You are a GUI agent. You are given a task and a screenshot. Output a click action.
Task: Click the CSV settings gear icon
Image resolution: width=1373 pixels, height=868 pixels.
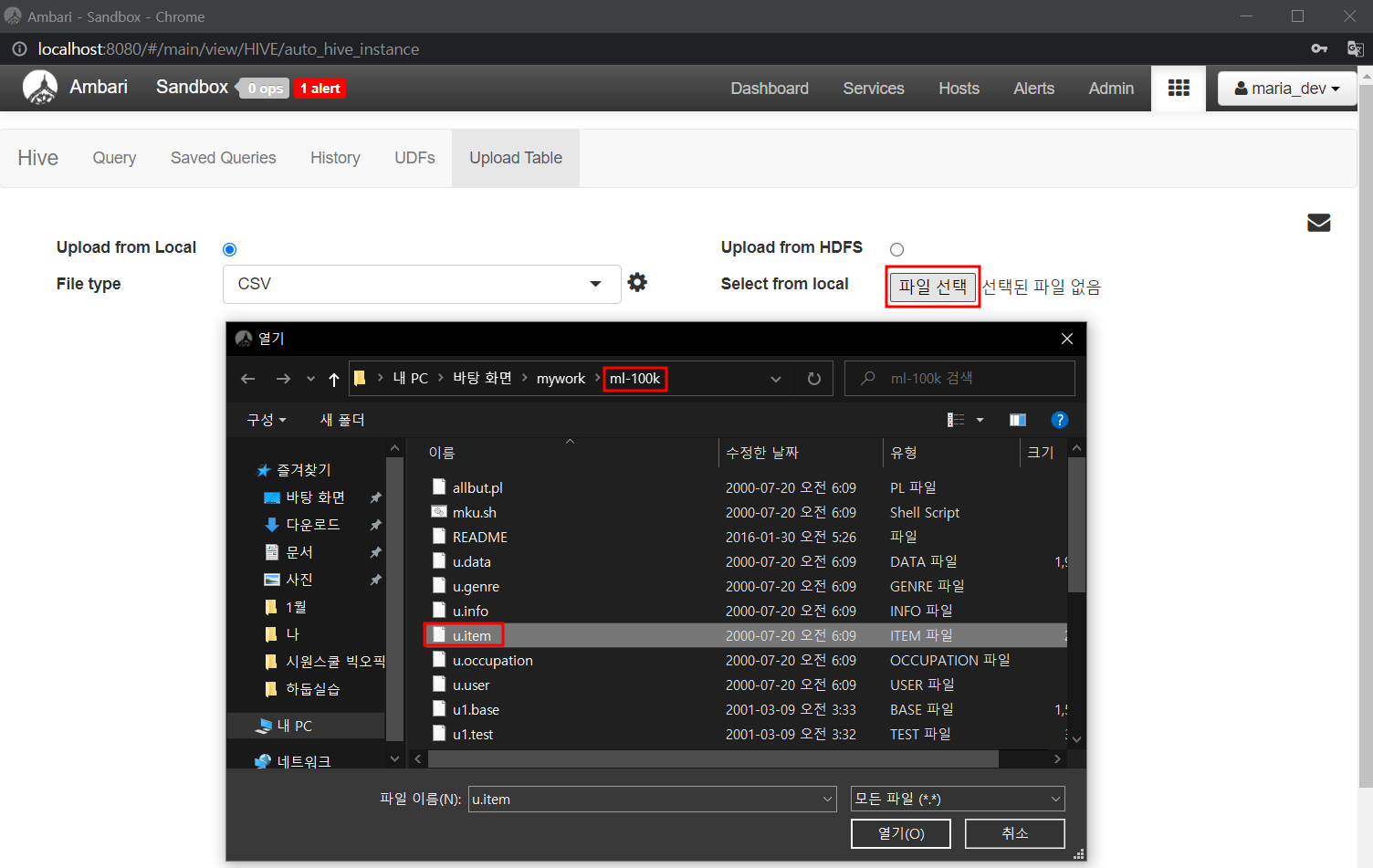637,283
